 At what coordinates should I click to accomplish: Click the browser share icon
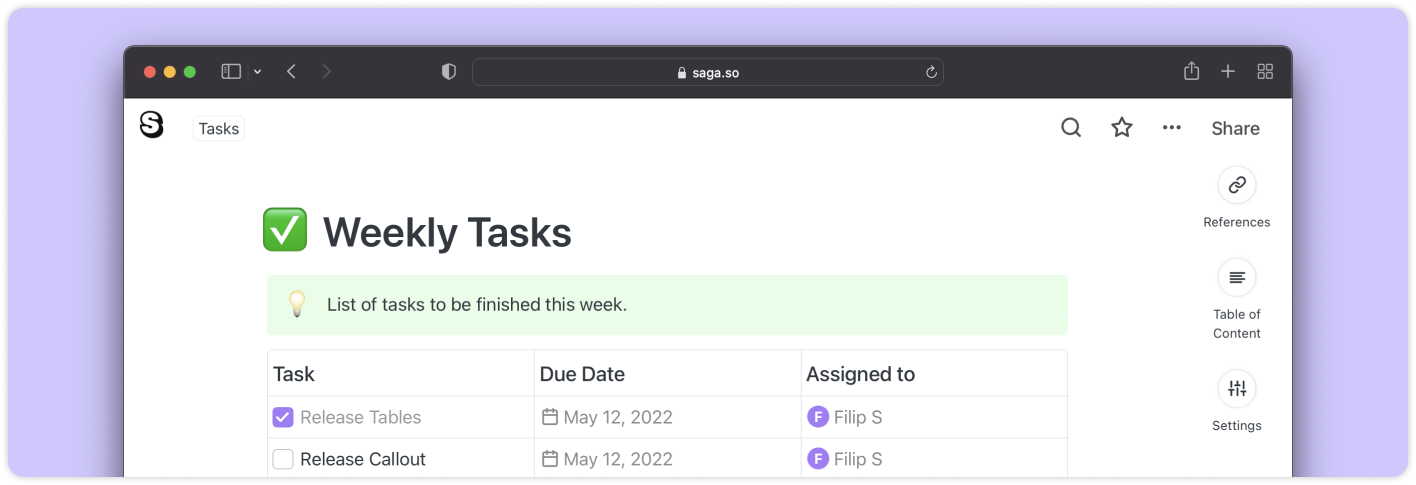[1191, 72]
